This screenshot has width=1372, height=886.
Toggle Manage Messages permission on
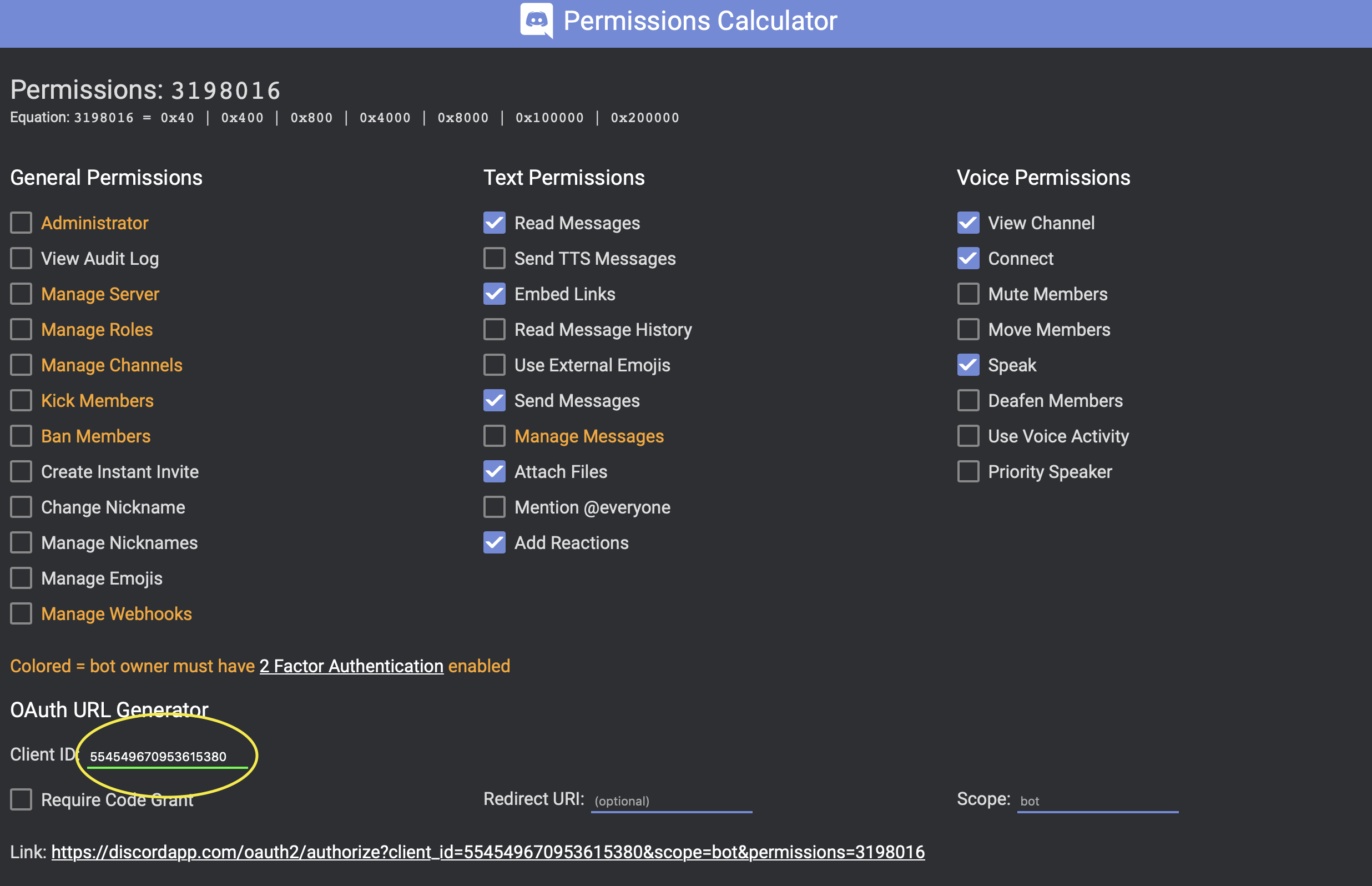click(x=494, y=436)
